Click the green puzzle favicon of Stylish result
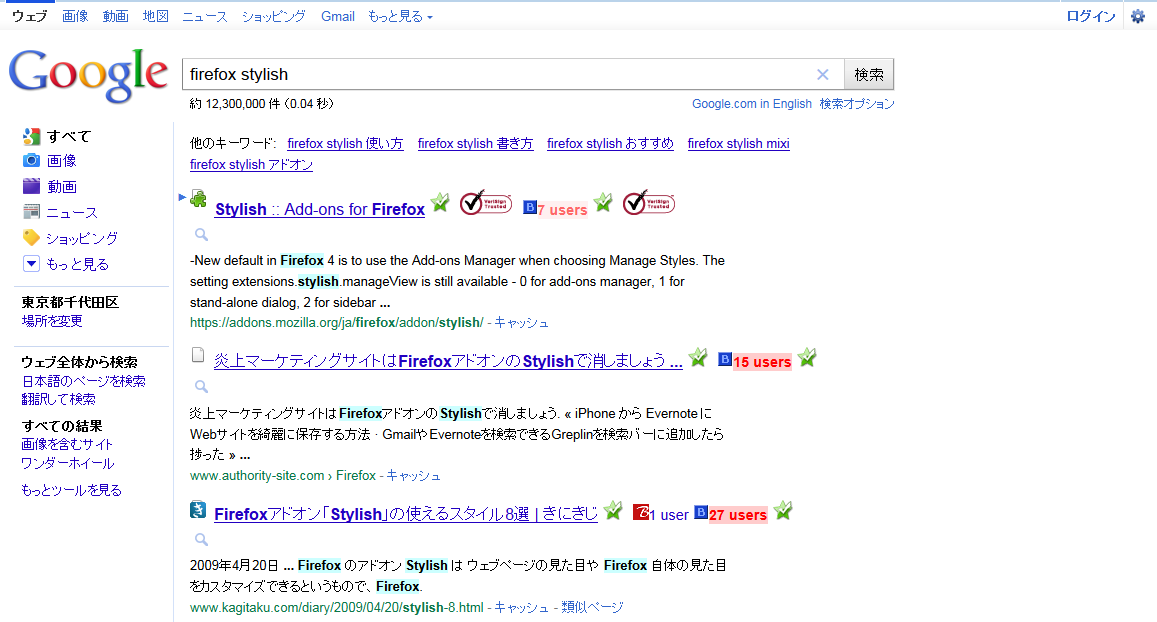1157x622 pixels. click(198, 198)
